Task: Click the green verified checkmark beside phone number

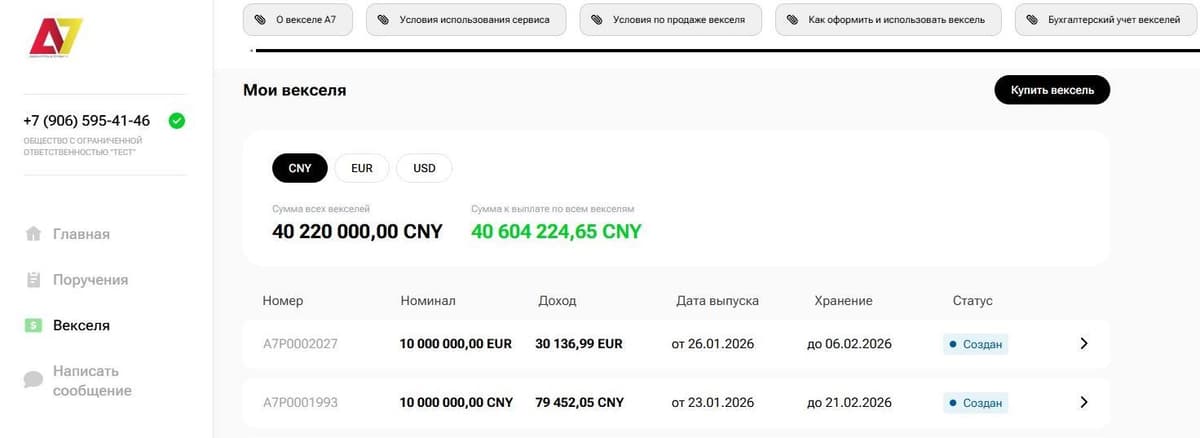Action: point(177,121)
